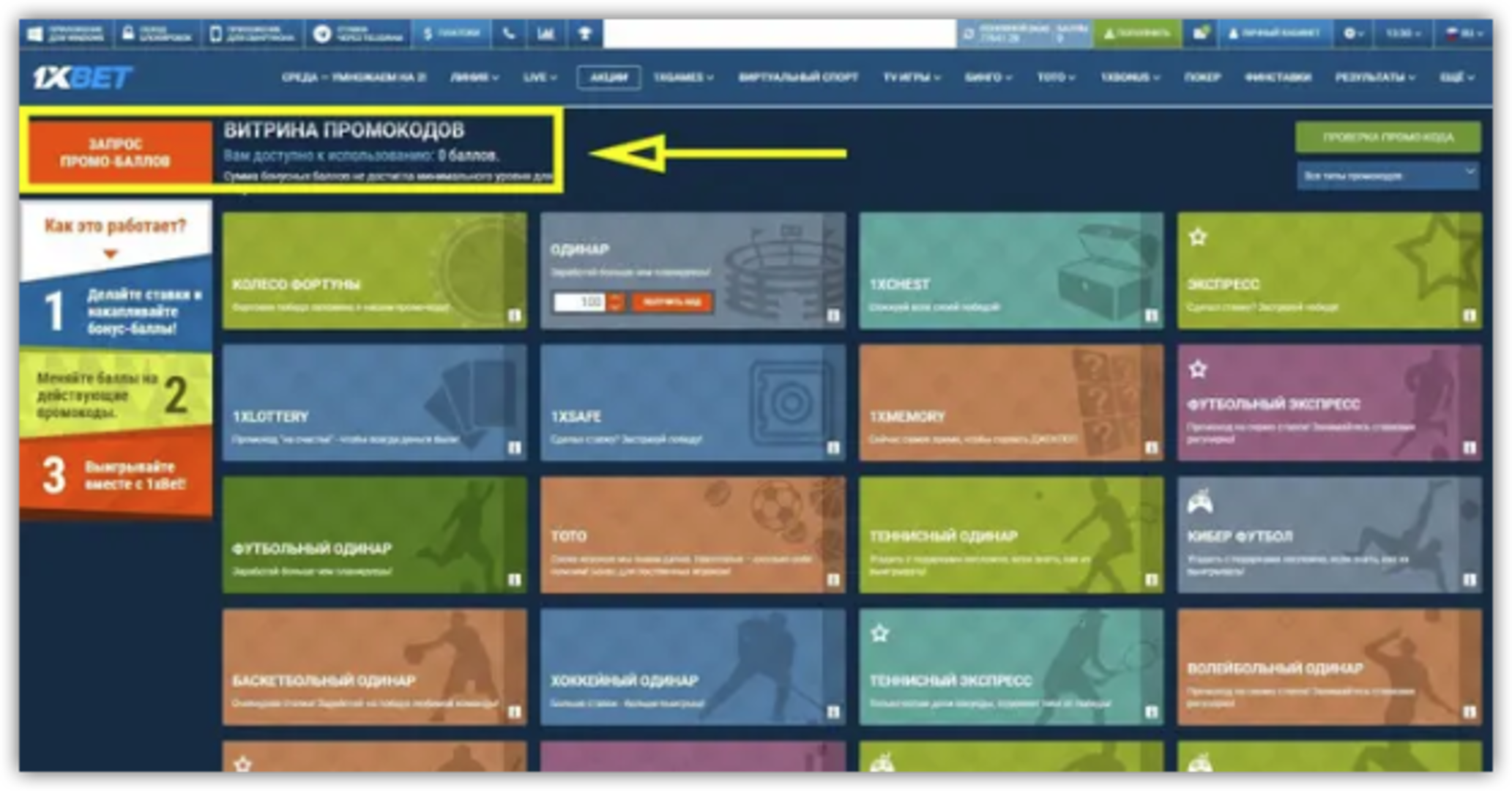Open the Среда умножаем на 2 promo item
Viewport: 1512px width, 791px height.
pos(354,77)
